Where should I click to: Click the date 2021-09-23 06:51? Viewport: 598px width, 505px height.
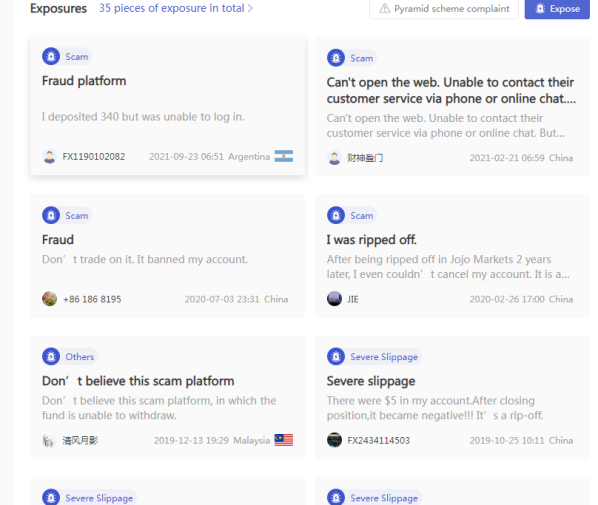pyautogui.click(x=186, y=156)
